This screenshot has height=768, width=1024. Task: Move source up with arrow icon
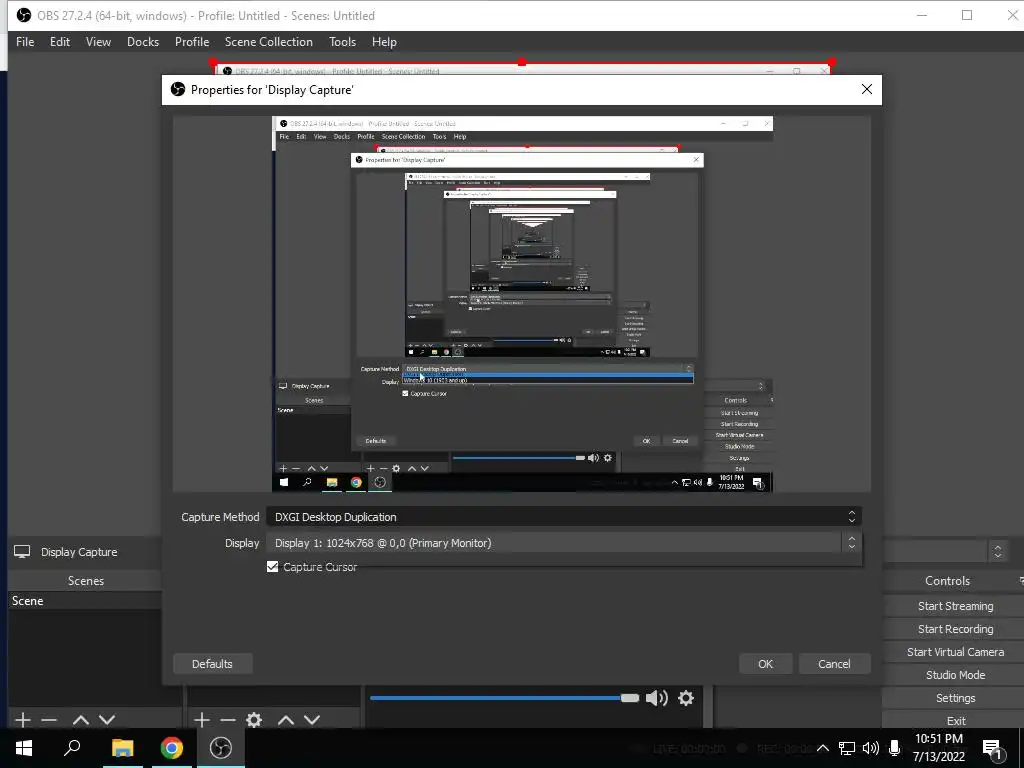285,720
